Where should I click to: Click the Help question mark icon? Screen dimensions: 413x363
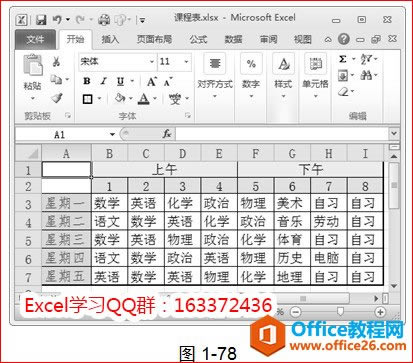coord(344,39)
